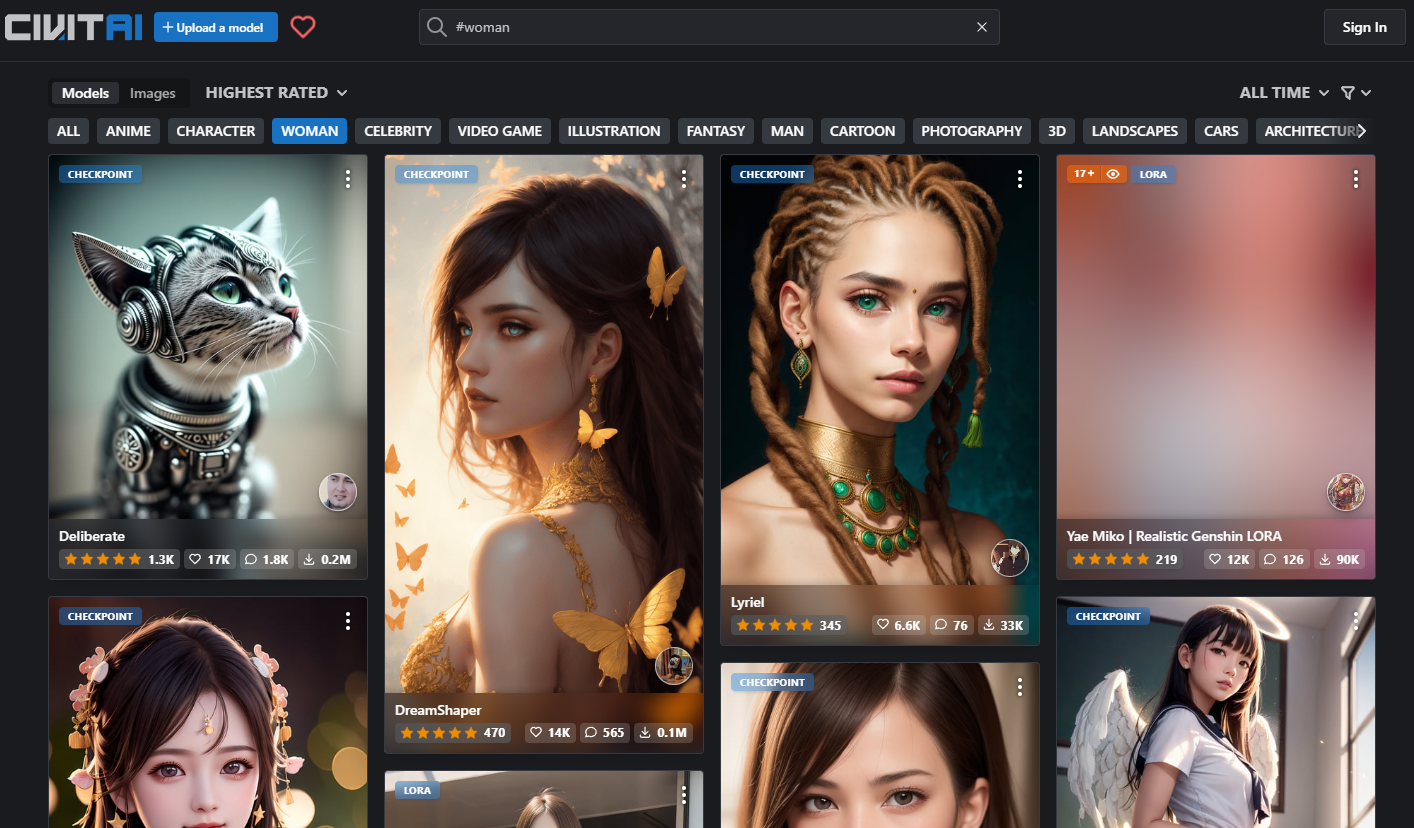The image size is (1414, 828).
Task: Open the Lyriel model title
Action: pos(748,602)
